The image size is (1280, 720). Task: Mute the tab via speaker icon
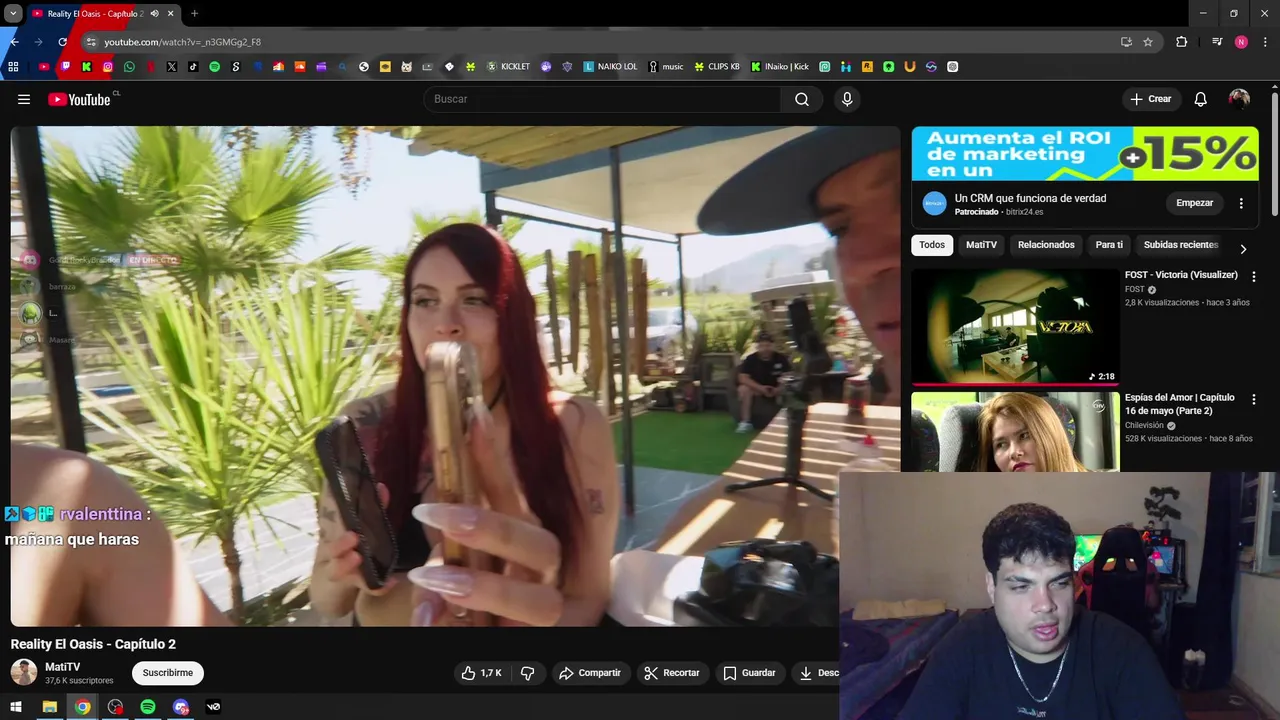tap(154, 14)
